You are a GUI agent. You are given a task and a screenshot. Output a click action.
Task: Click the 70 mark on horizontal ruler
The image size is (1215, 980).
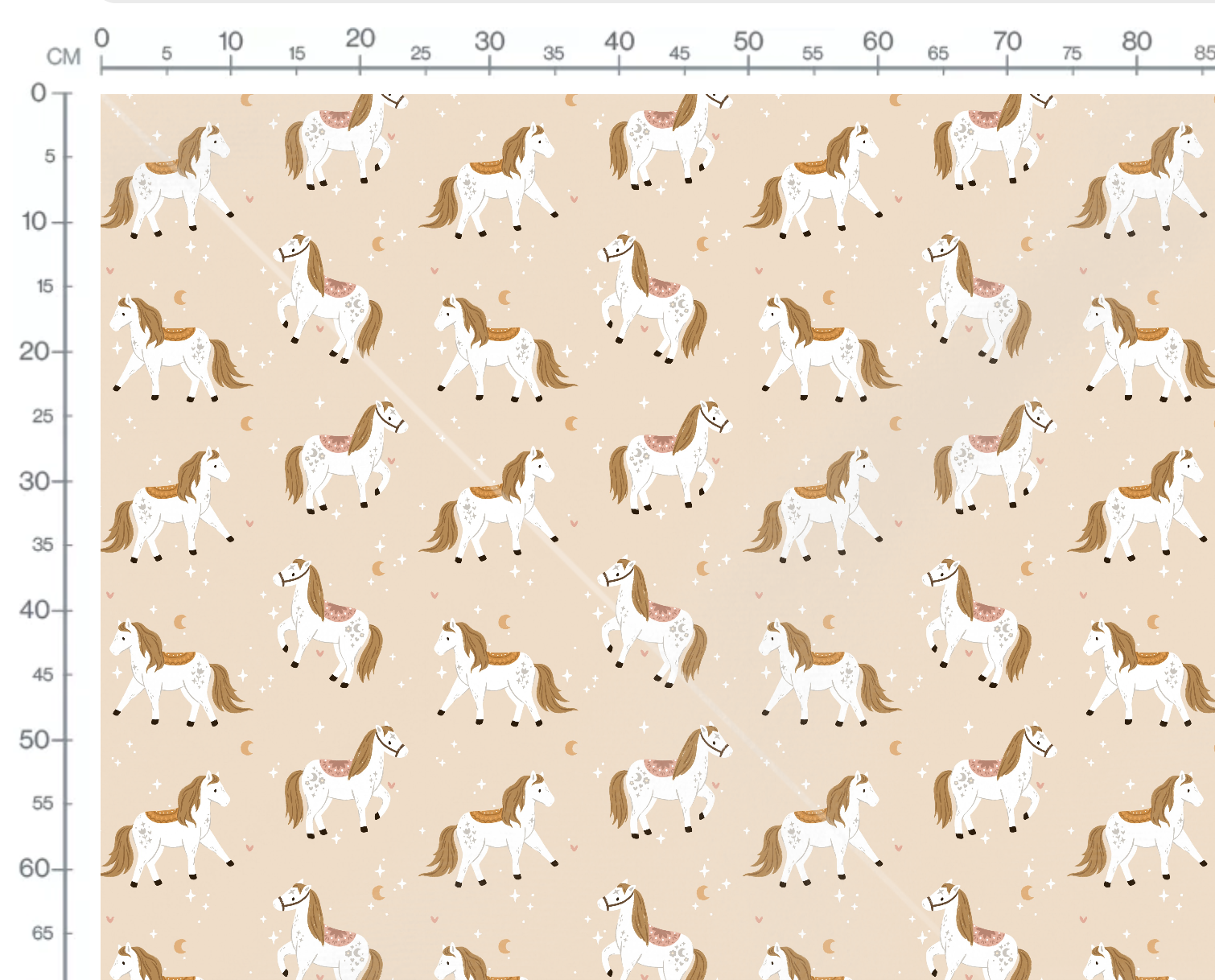click(1007, 40)
